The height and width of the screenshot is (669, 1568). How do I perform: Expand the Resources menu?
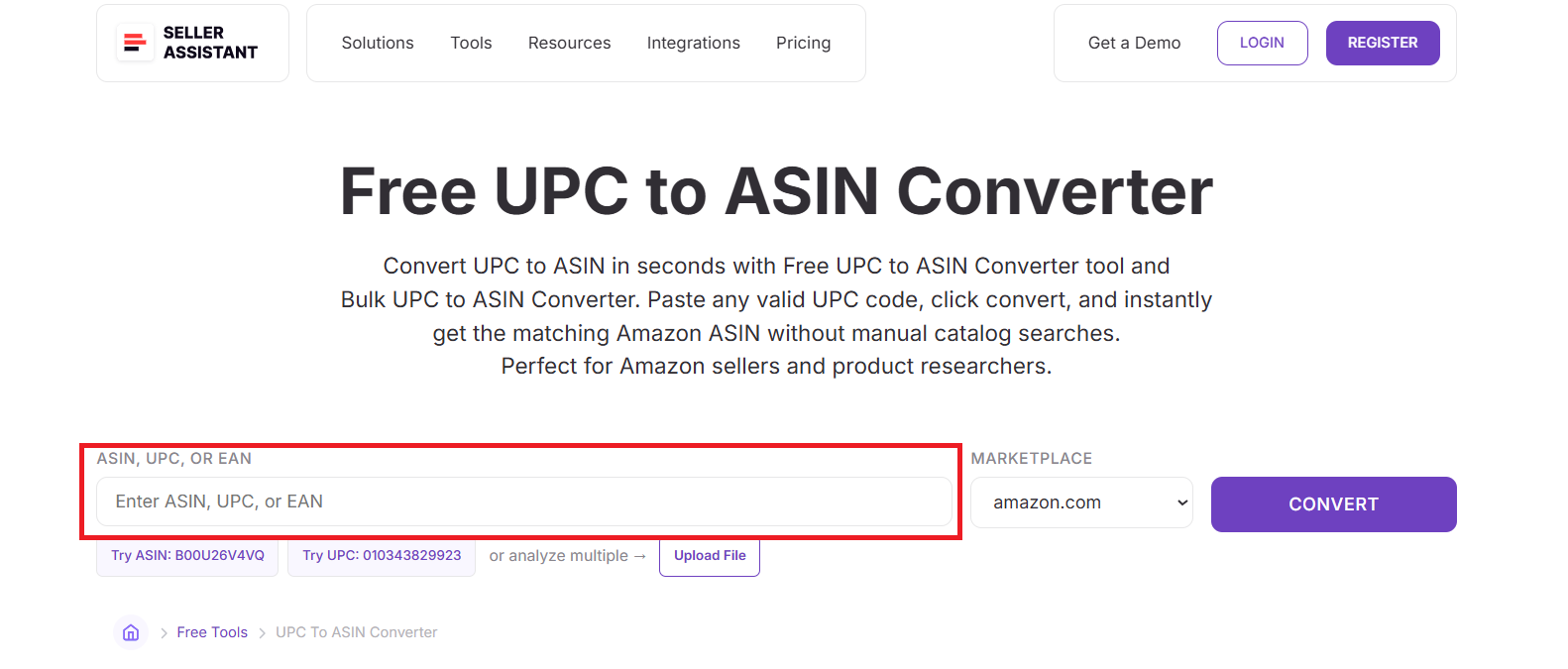[569, 43]
